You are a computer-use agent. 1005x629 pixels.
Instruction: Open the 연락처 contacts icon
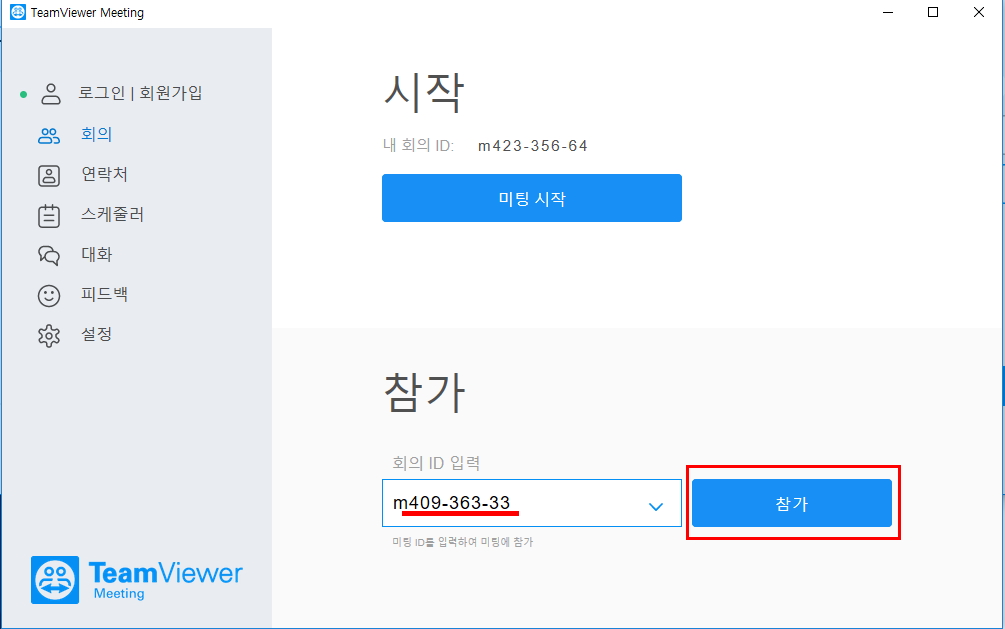[x=49, y=175]
